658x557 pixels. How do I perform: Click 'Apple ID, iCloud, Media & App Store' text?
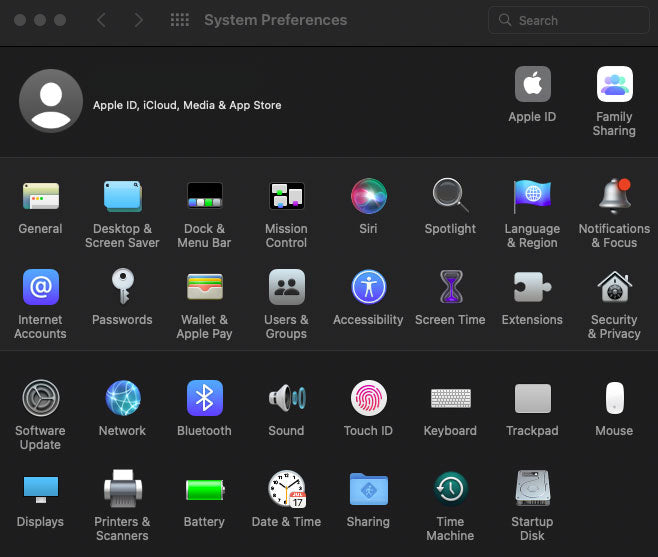point(187,105)
